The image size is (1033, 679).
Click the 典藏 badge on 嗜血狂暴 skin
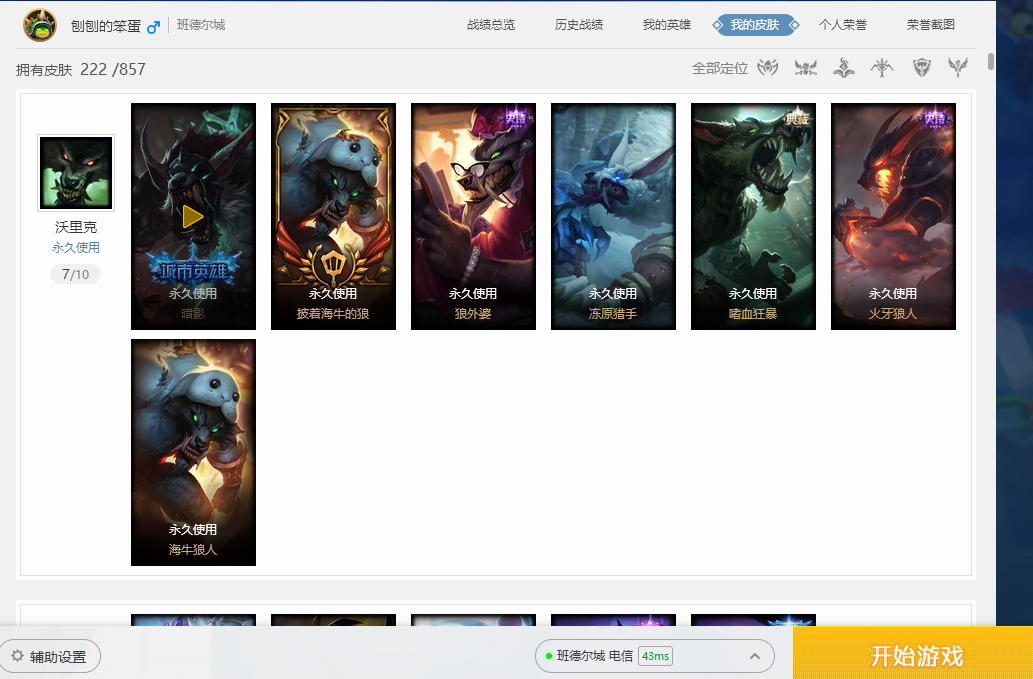(x=796, y=119)
